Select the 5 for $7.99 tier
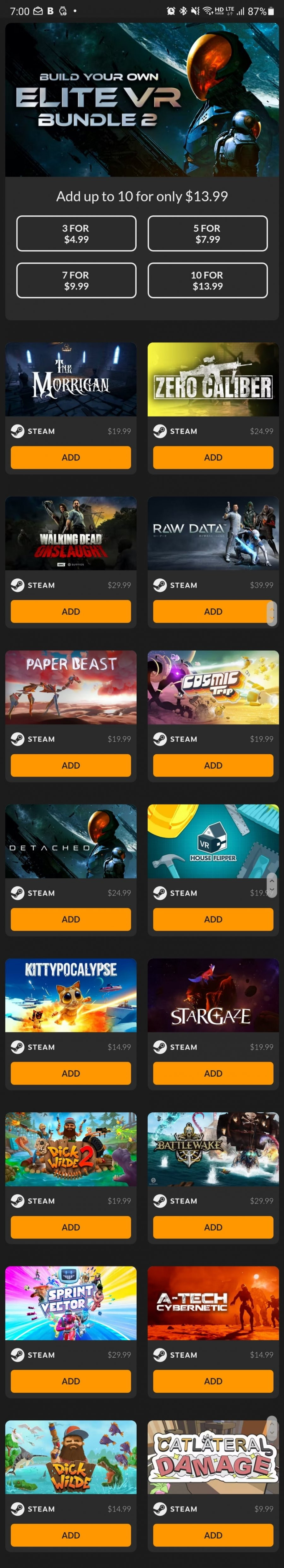 [208, 234]
